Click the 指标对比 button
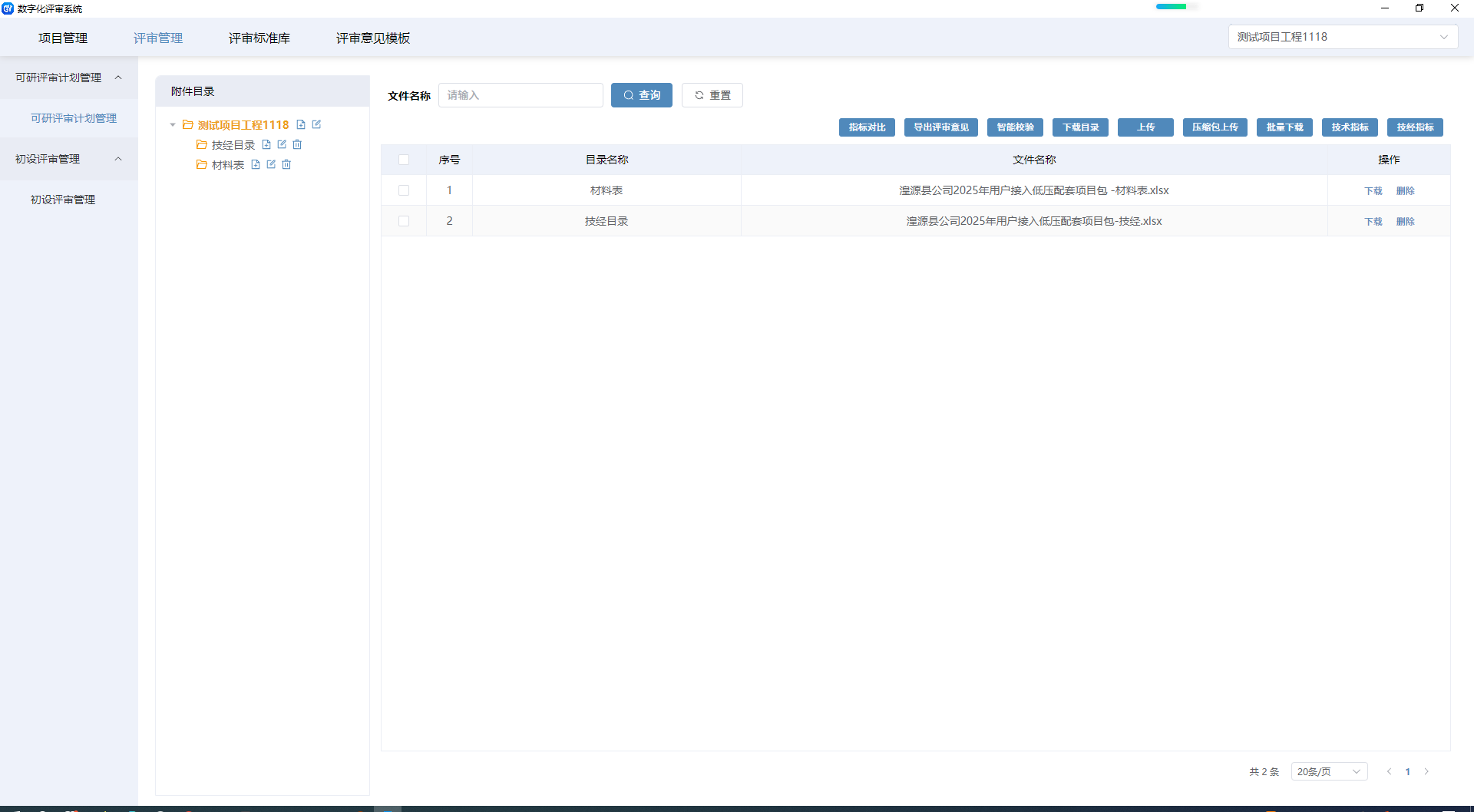 click(867, 127)
